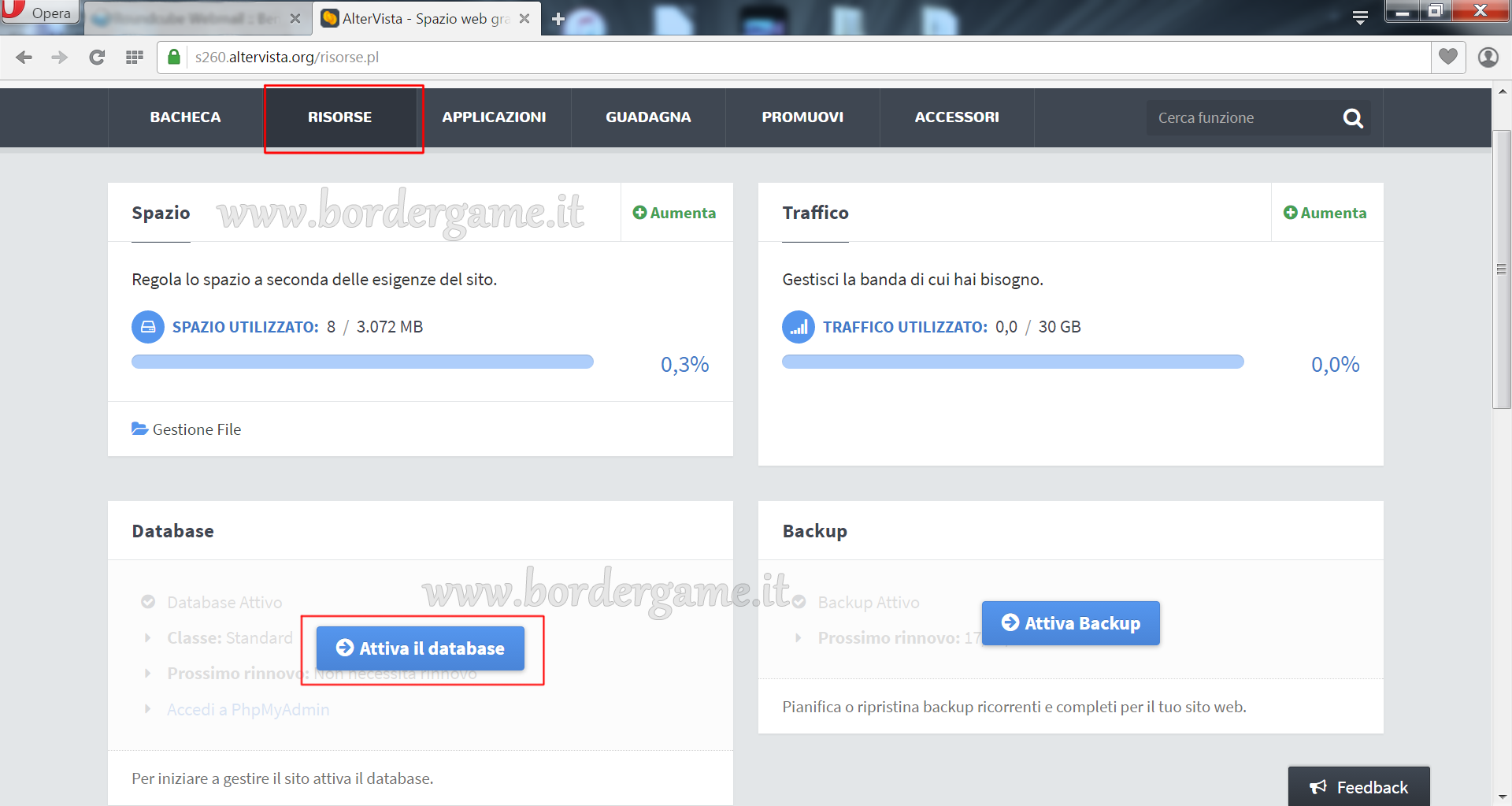Open the Speed Dial grid icon

tap(135, 57)
